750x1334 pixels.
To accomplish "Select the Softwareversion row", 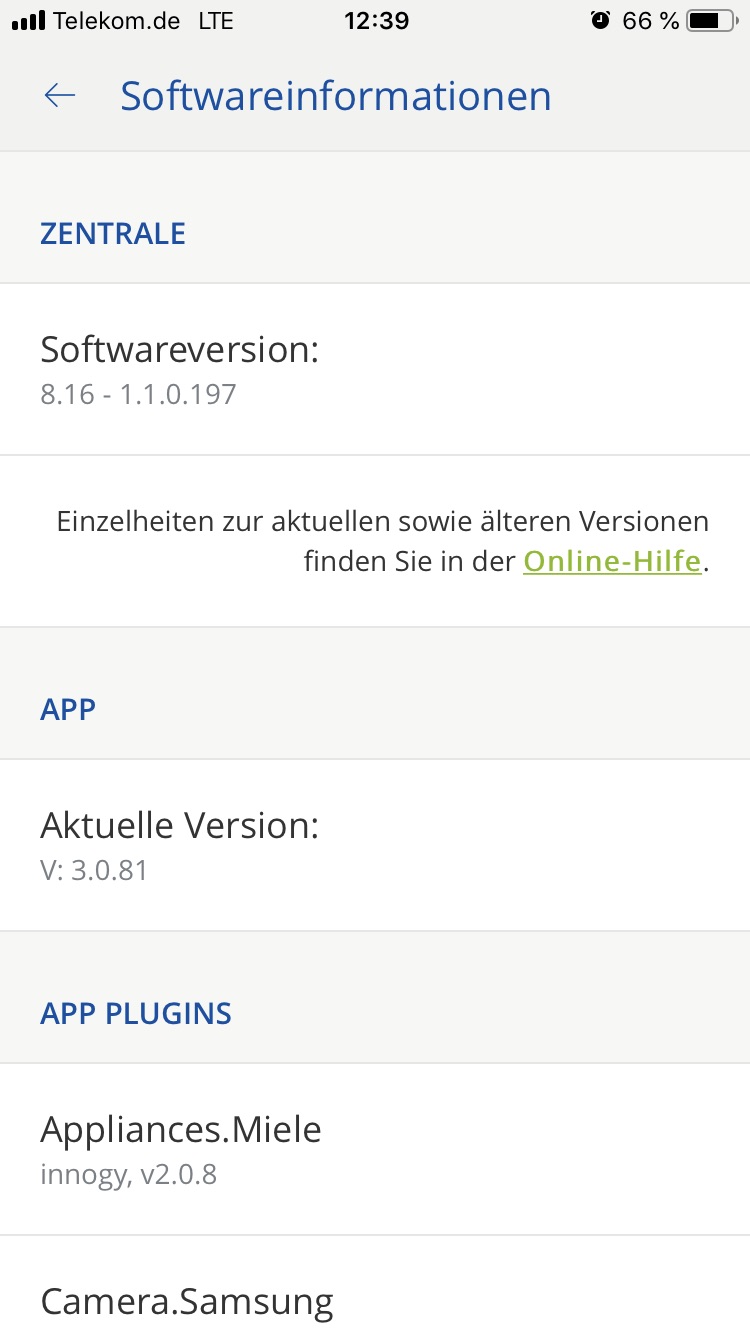I will 375,369.
